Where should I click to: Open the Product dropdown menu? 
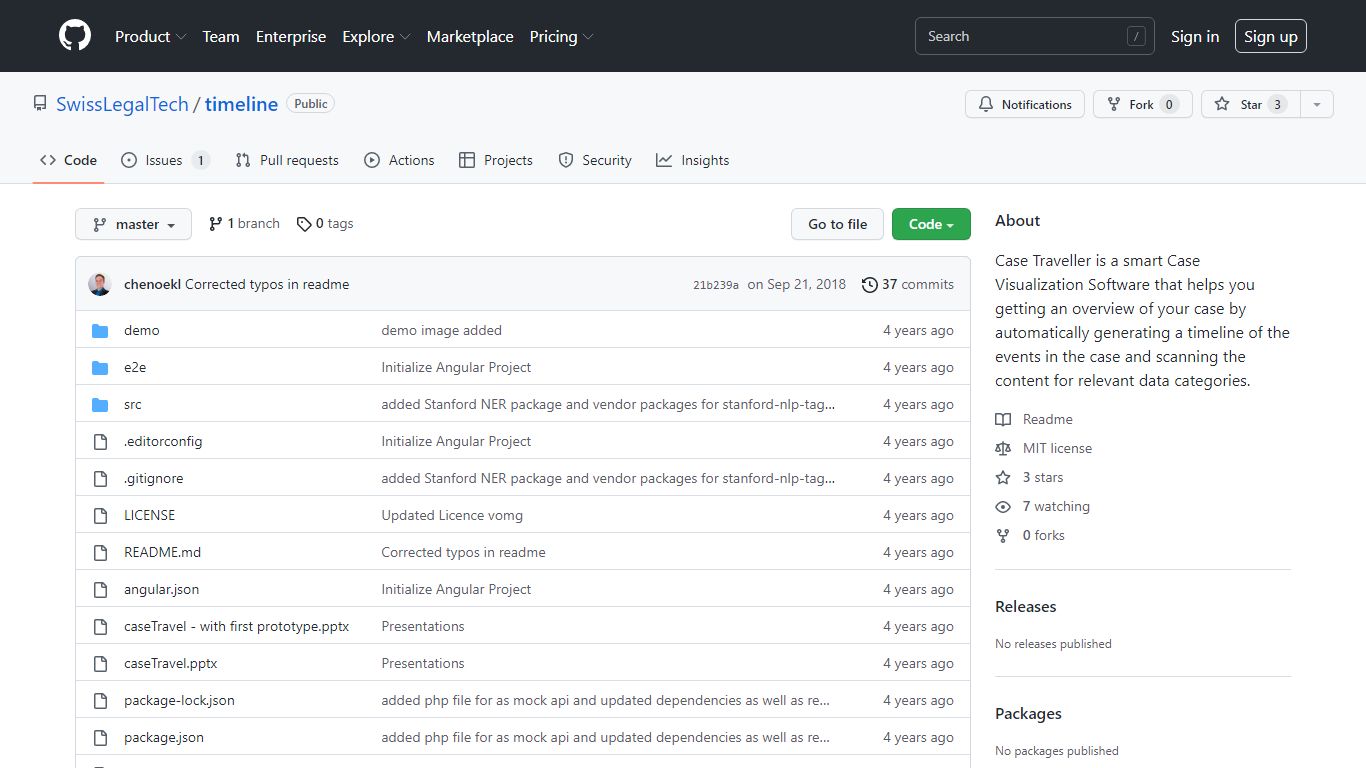pos(150,36)
